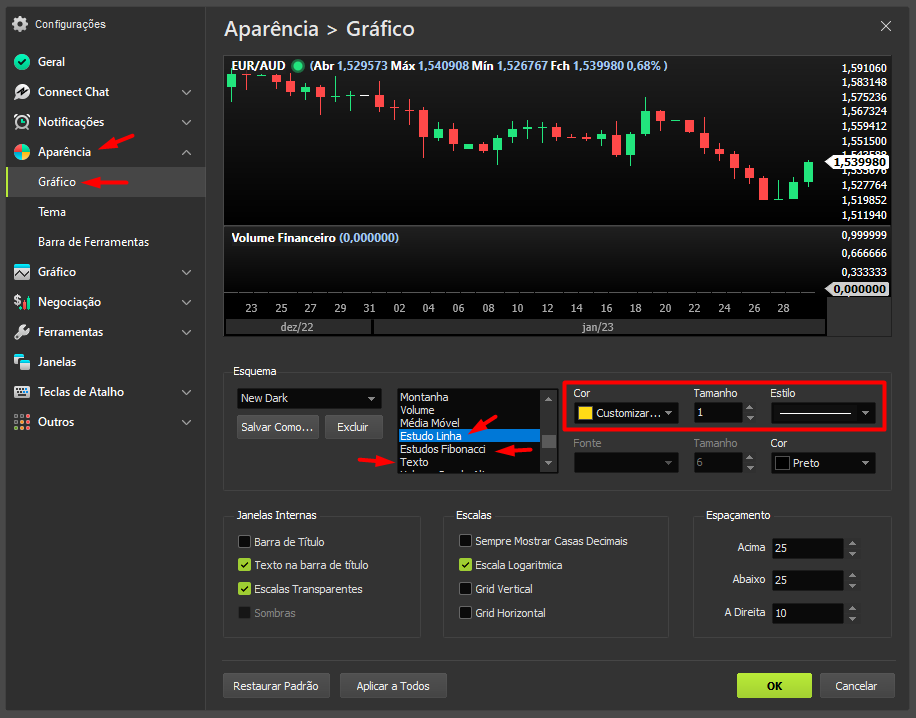The image size is (916, 718).
Task: Open Barra de Ferramentas settings page
Action: coord(93,242)
